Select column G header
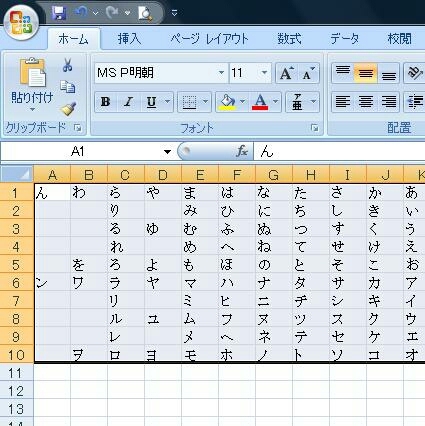 click(274, 175)
